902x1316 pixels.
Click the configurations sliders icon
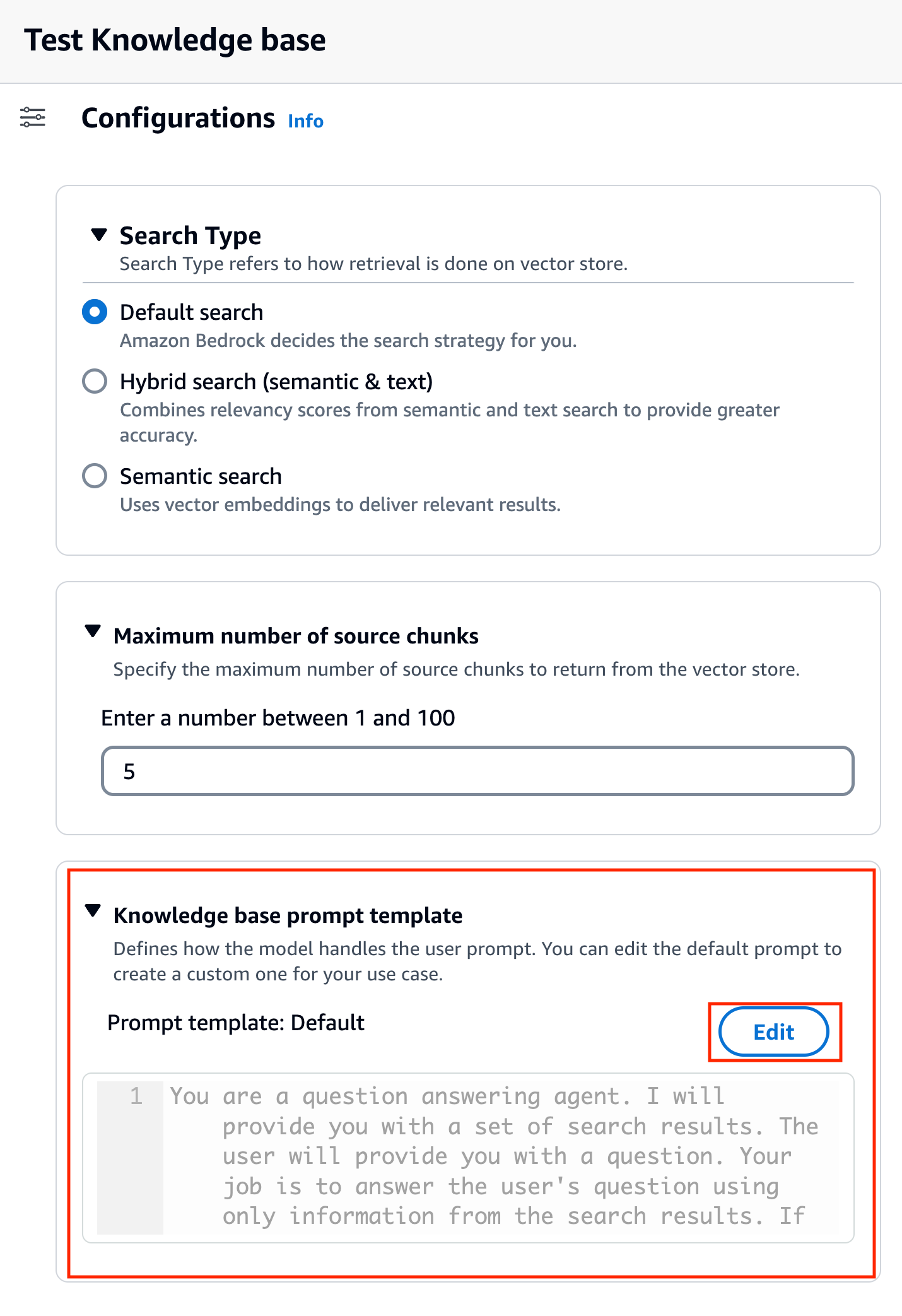pos(33,117)
